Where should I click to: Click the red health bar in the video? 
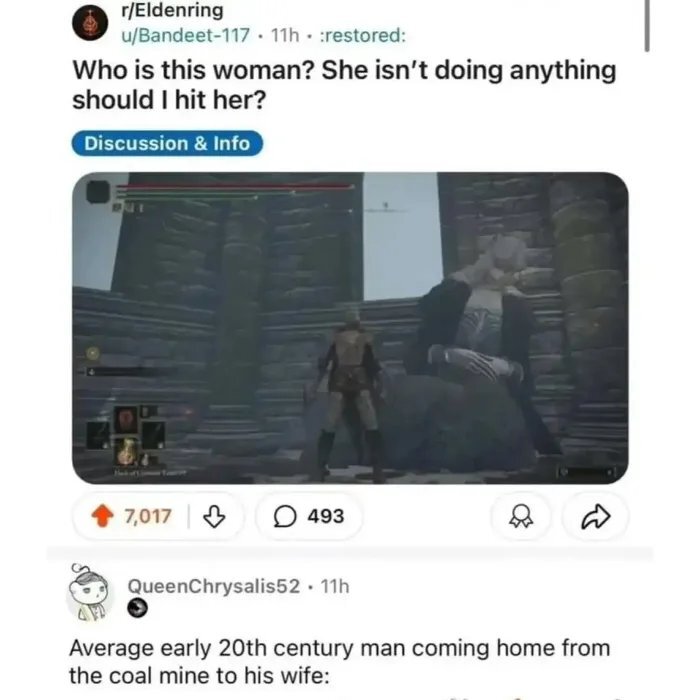point(236,184)
